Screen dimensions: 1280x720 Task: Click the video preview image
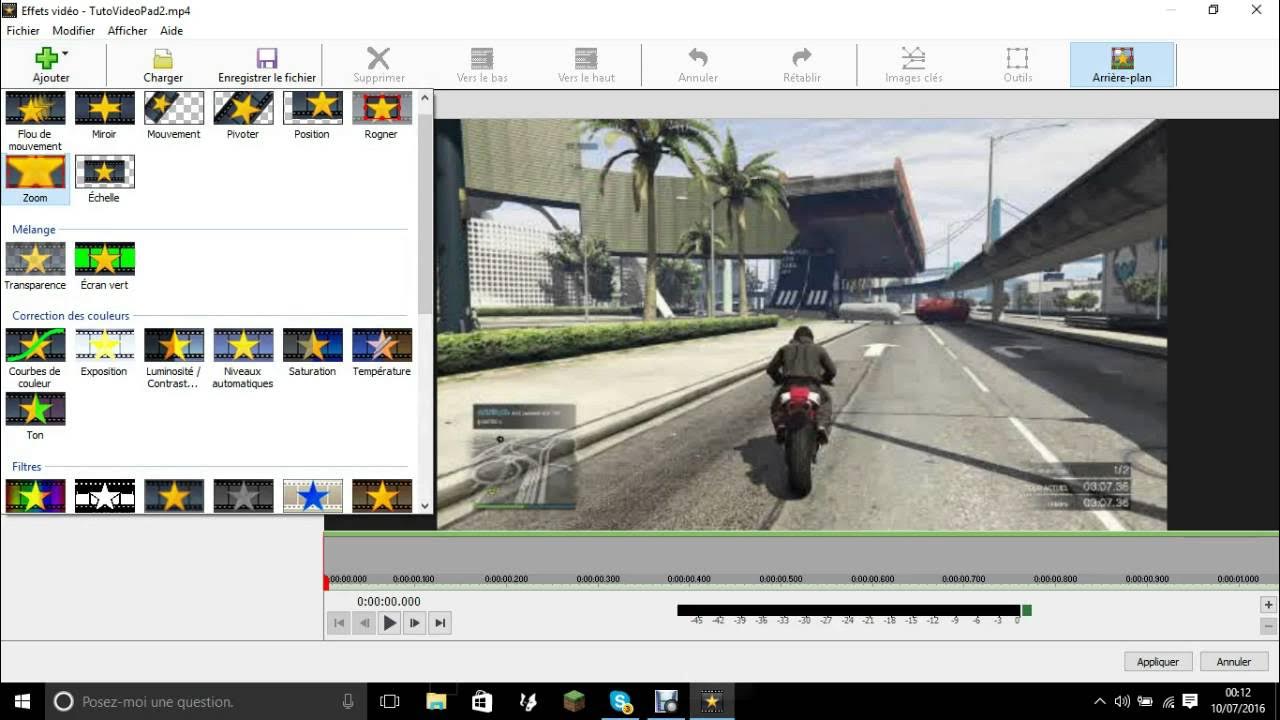click(x=801, y=324)
